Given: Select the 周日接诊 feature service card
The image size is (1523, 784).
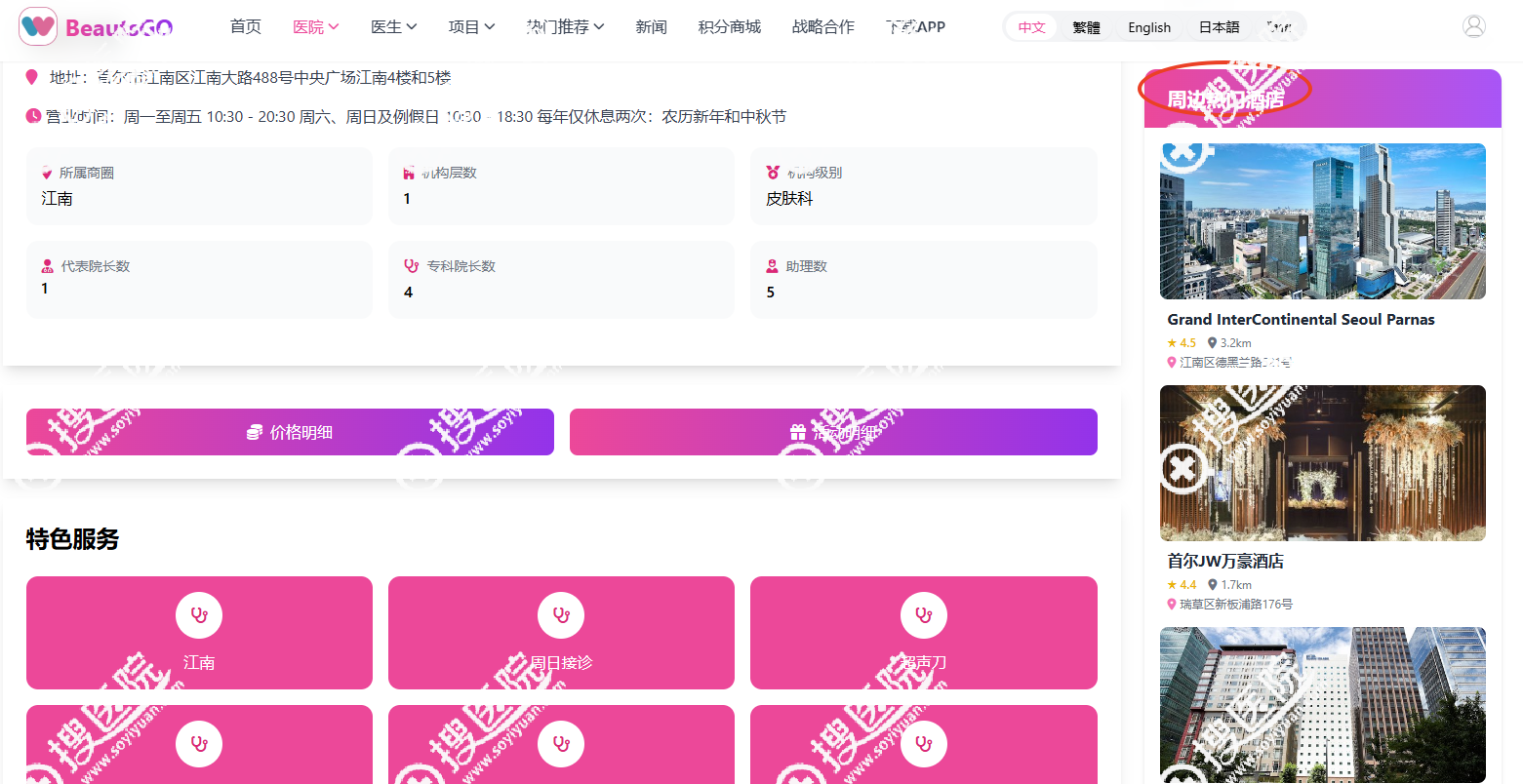Looking at the screenshot, I should point(561,633).
